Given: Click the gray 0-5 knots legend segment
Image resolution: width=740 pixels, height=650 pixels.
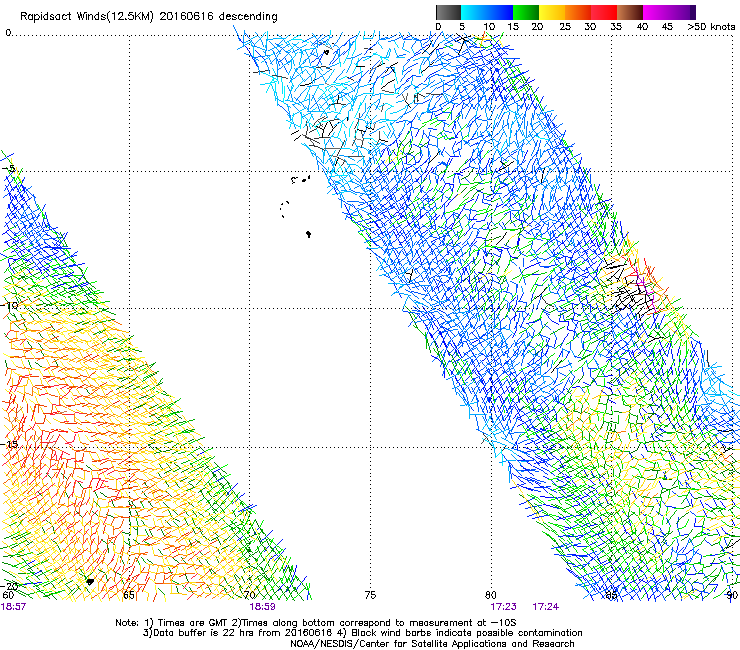Looking at the screenshot, I should point(448,12).
